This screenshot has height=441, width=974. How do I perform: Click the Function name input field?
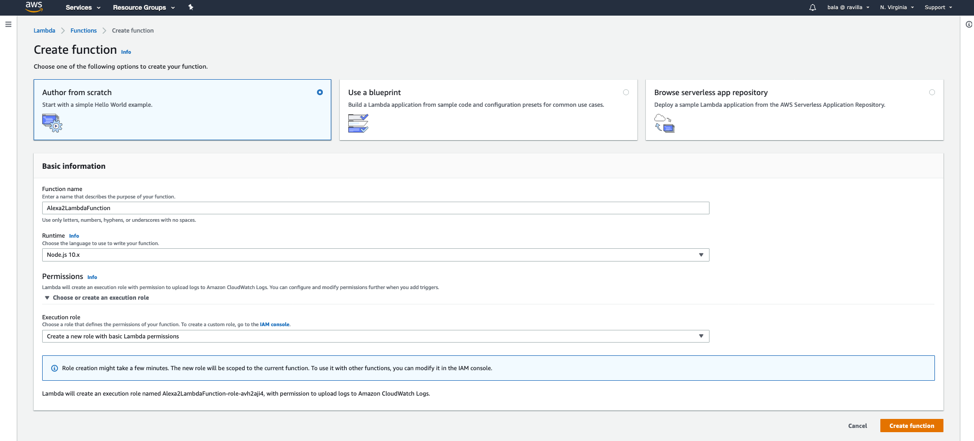tap(375, 208)
